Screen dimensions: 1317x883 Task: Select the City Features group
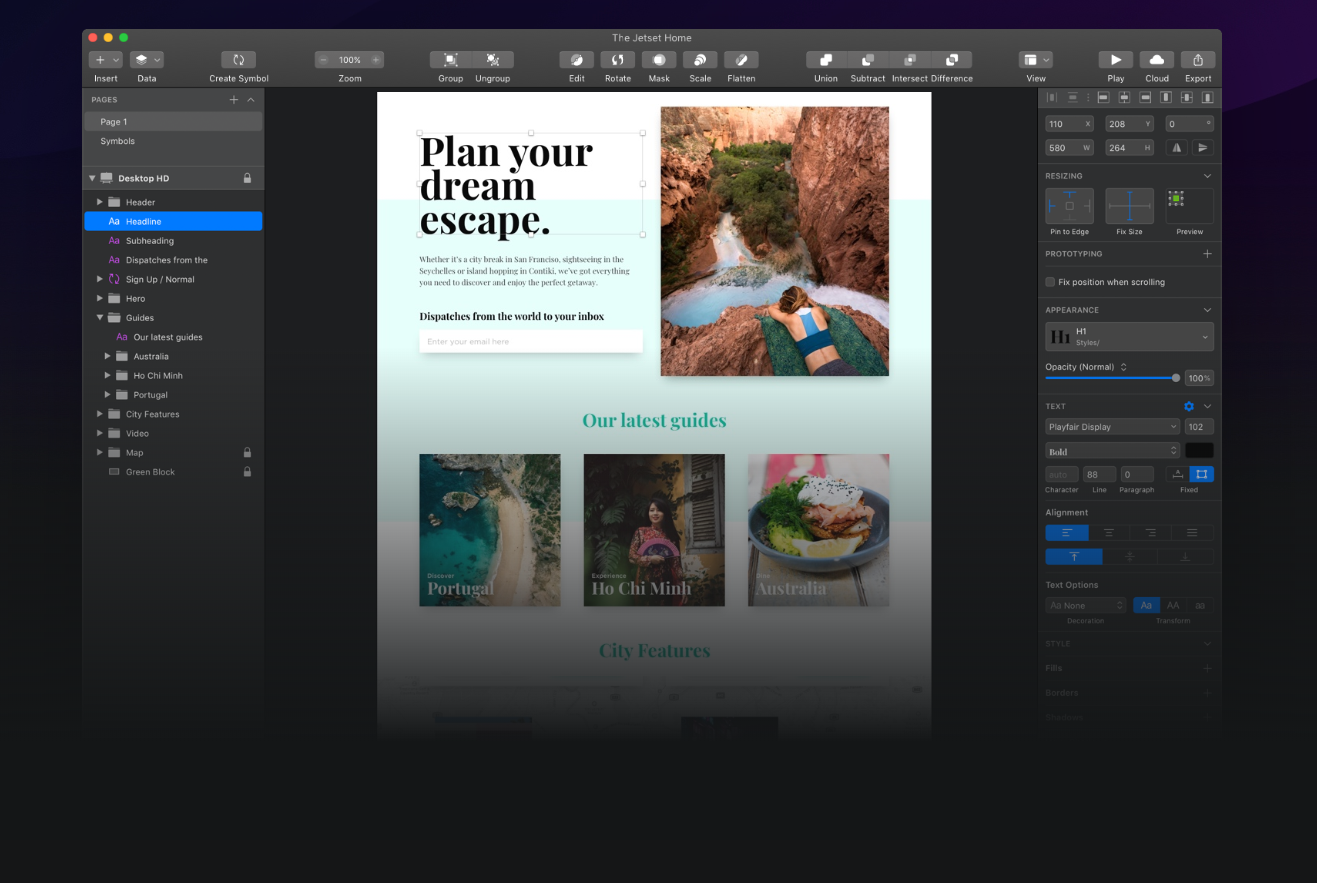click(x=173, y=414)
